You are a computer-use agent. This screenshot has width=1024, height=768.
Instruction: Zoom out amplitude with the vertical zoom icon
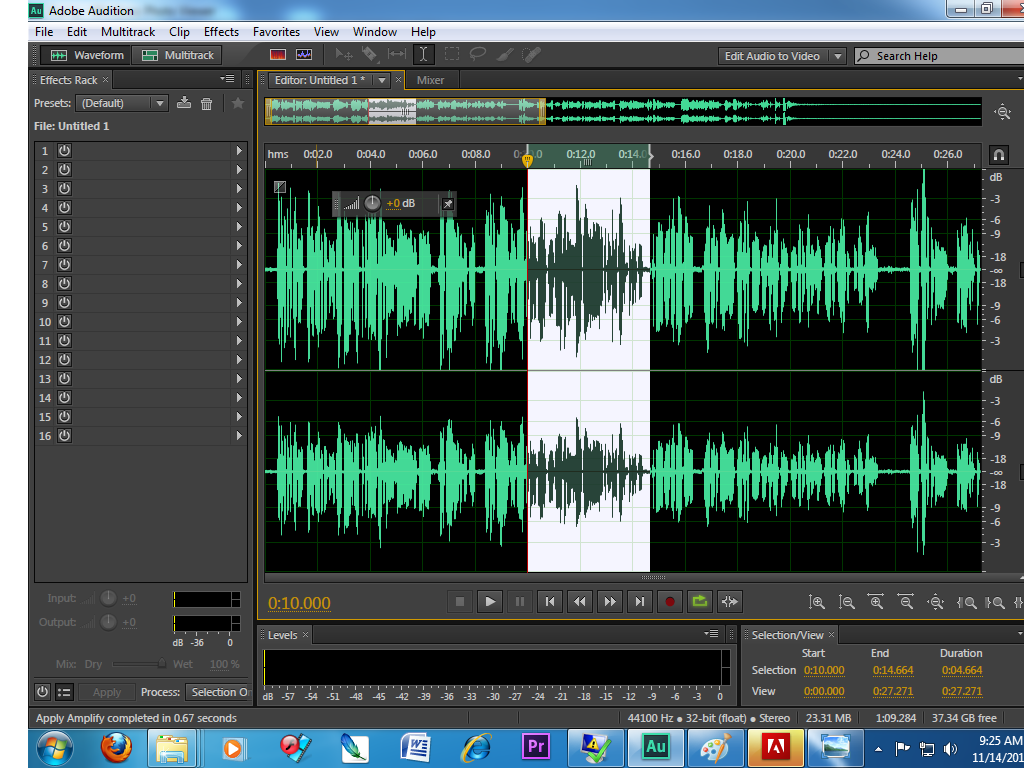click(x=845, y=601)
